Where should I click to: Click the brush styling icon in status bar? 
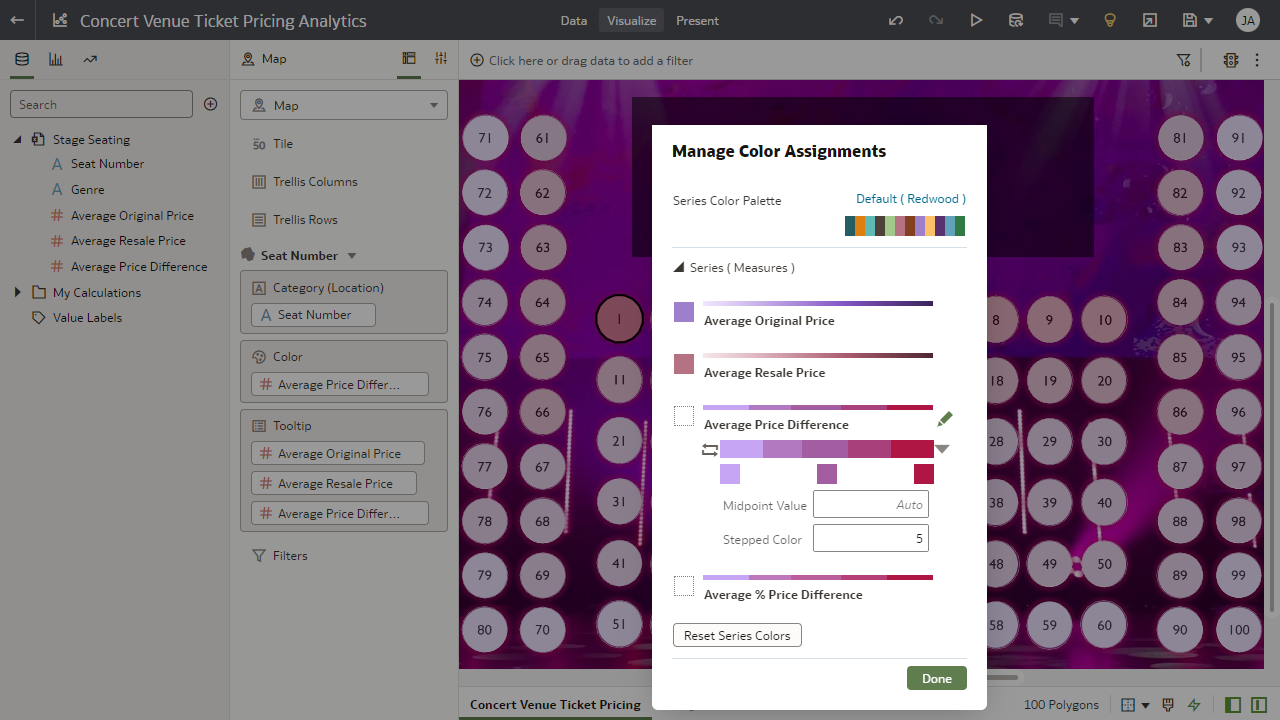1167,704
